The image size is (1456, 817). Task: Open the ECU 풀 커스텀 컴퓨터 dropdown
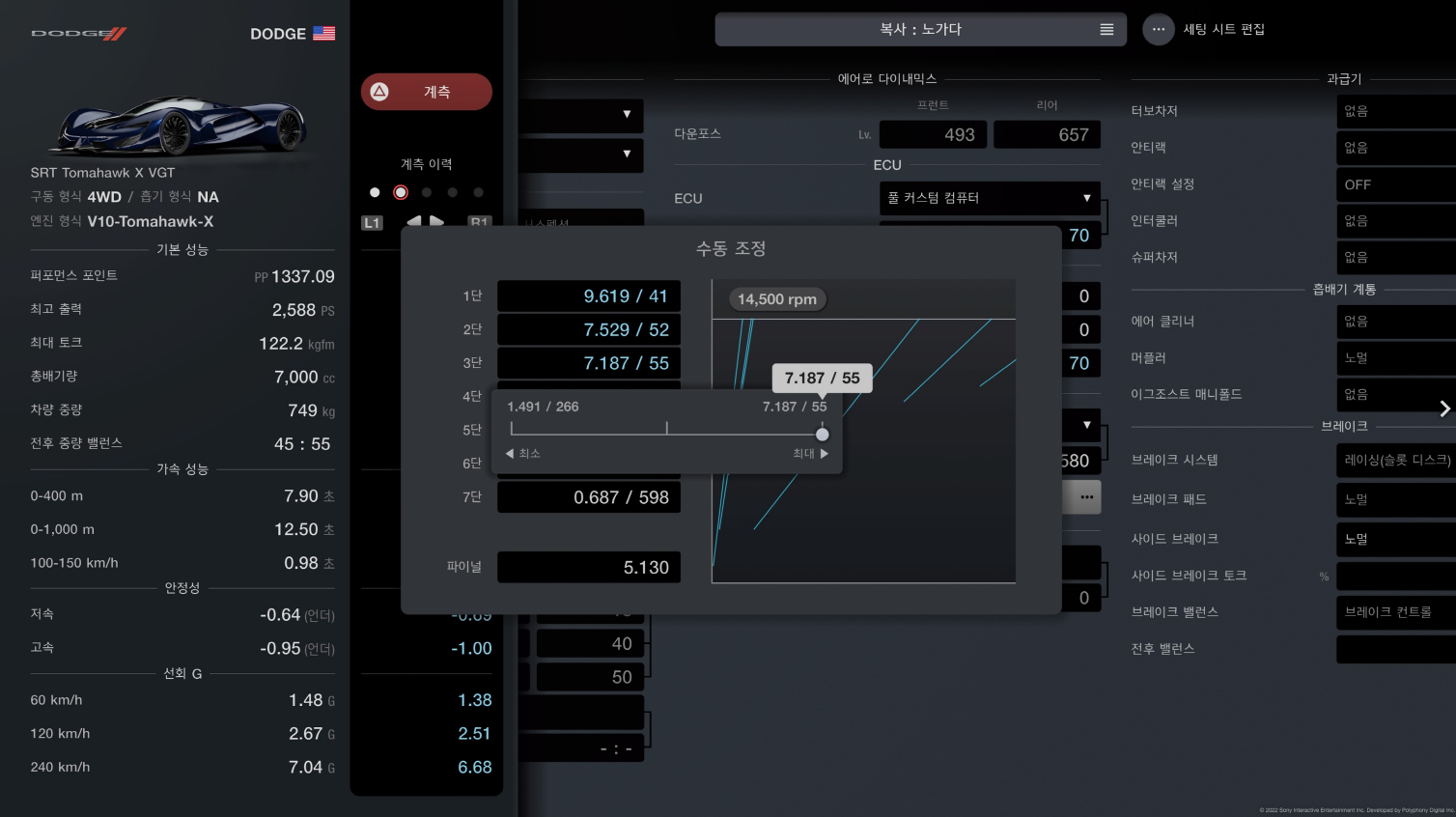pos(990,198)
